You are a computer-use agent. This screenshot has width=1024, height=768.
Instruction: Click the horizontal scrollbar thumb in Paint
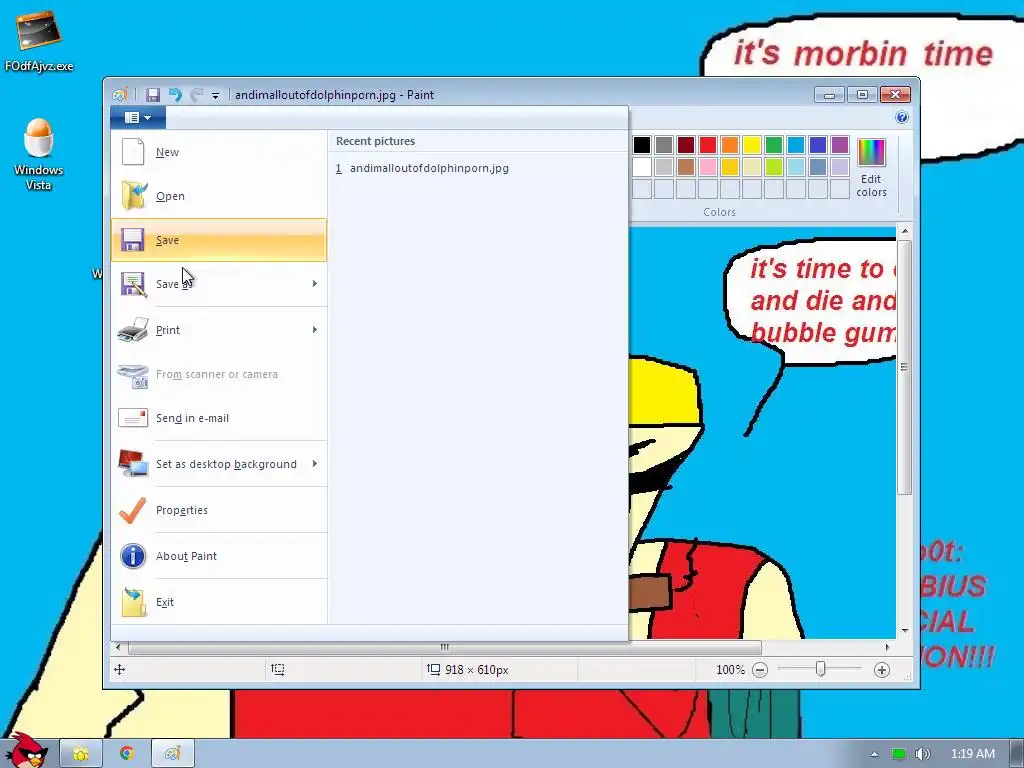point(445,647)
